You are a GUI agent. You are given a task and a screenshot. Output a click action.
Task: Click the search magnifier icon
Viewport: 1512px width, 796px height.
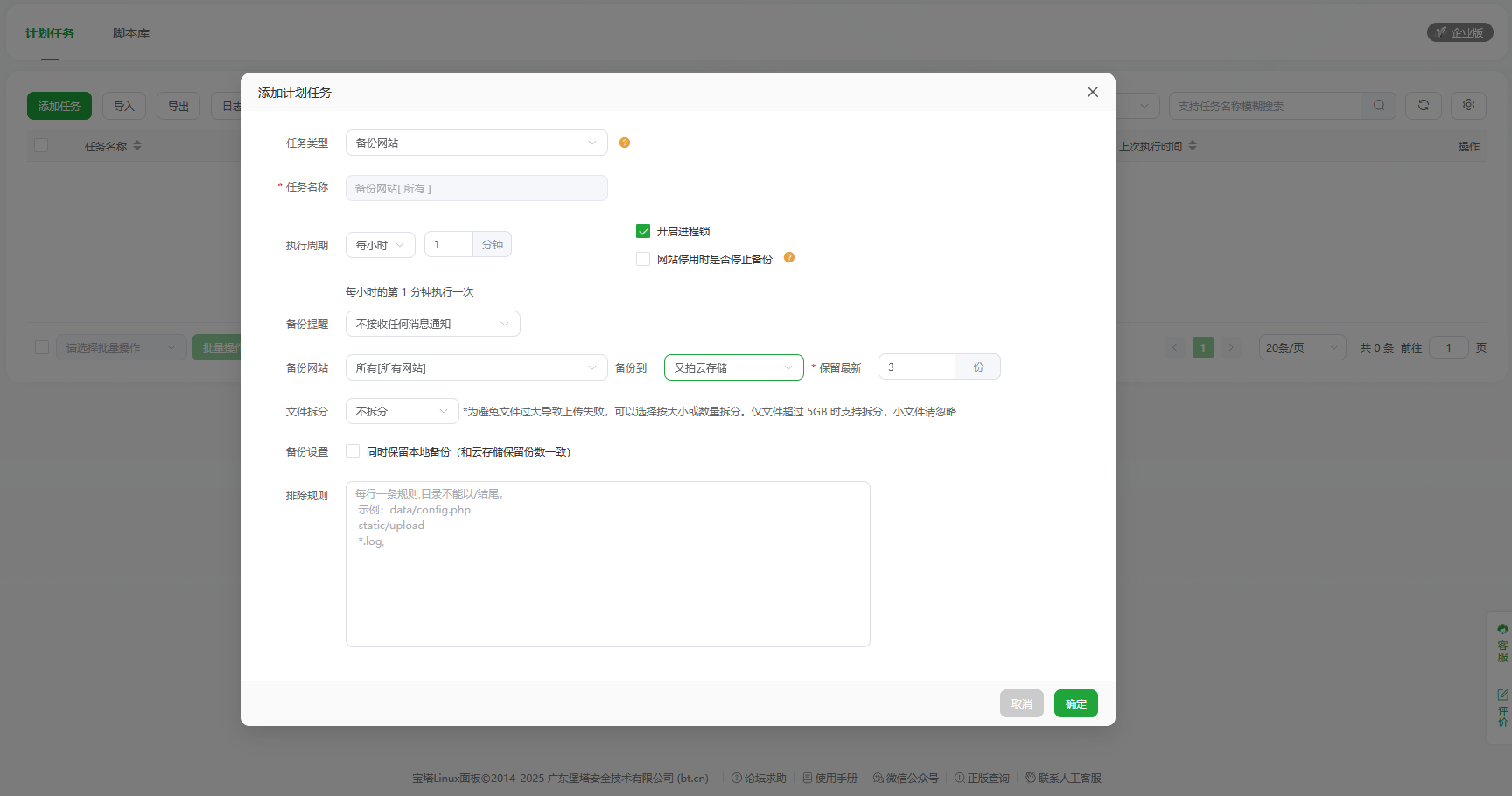1379,106
